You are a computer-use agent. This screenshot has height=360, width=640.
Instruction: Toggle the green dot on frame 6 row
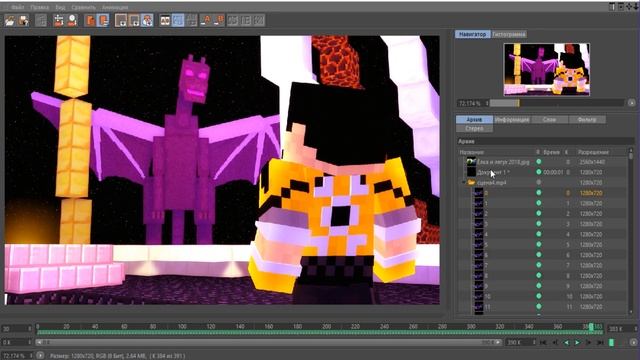click(x=539, y=255)
